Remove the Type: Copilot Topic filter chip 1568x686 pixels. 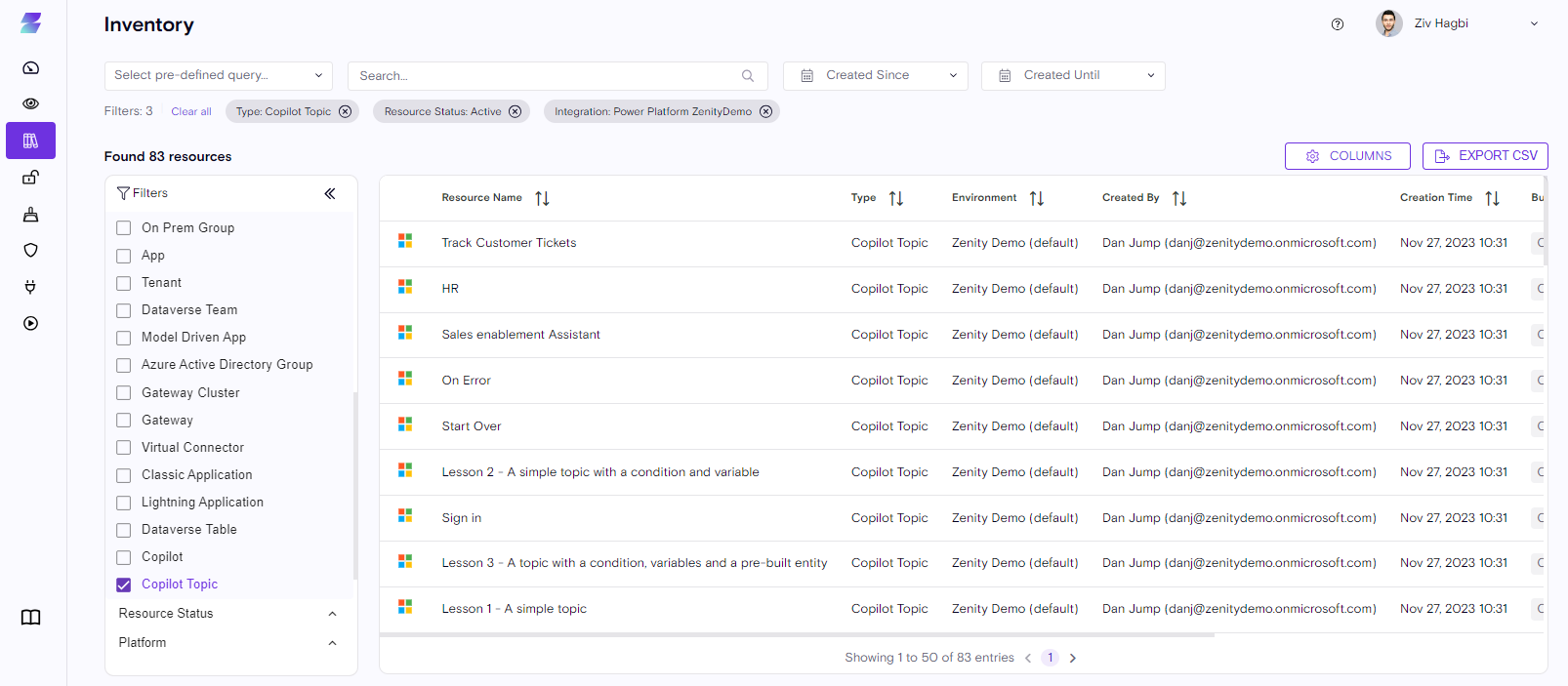tap(345, 111)
